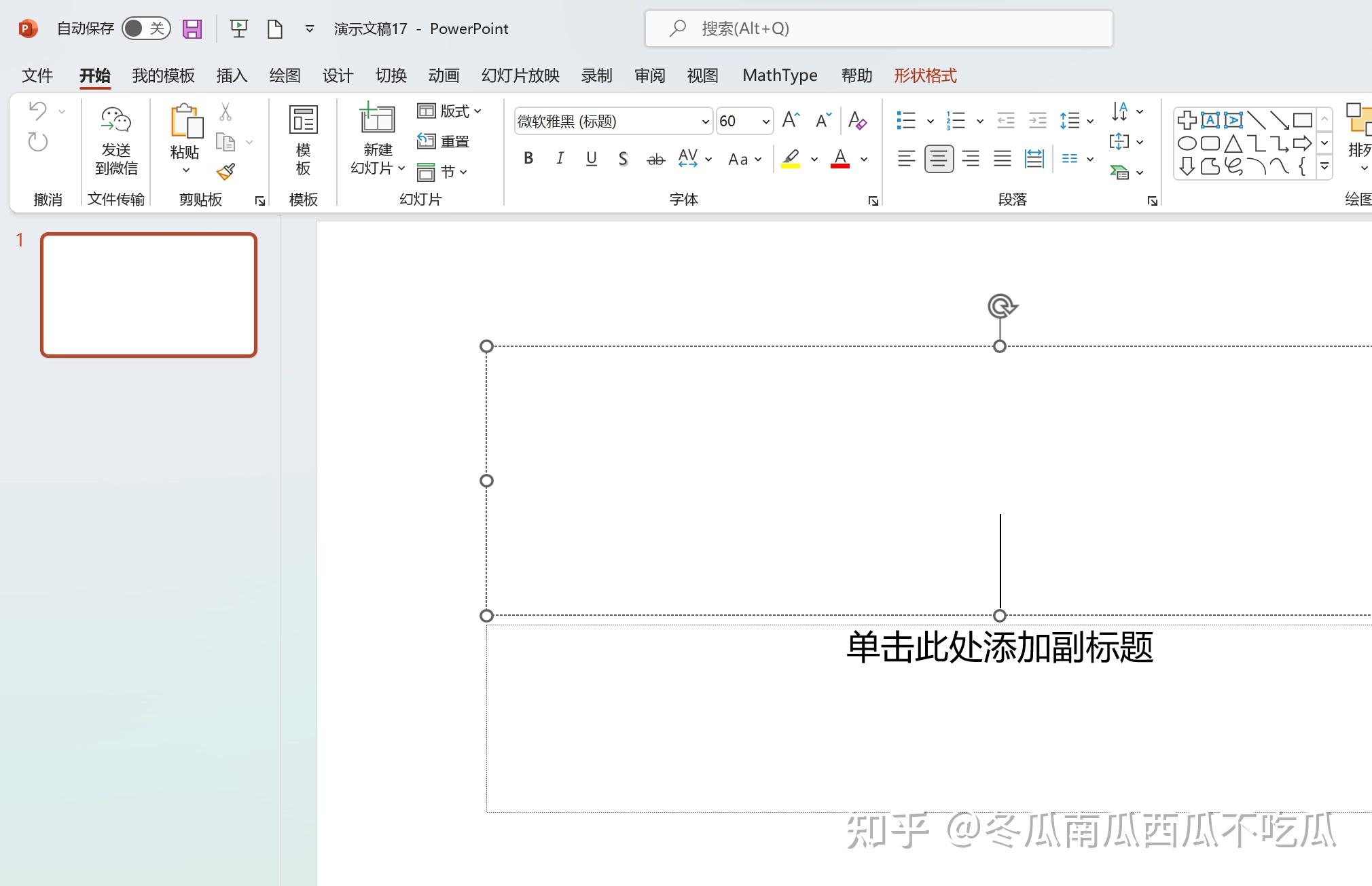Viewport: 1372px width, 886px height.
Task: Open the Layout (版式) dropdown
Action: pos(450,111)
